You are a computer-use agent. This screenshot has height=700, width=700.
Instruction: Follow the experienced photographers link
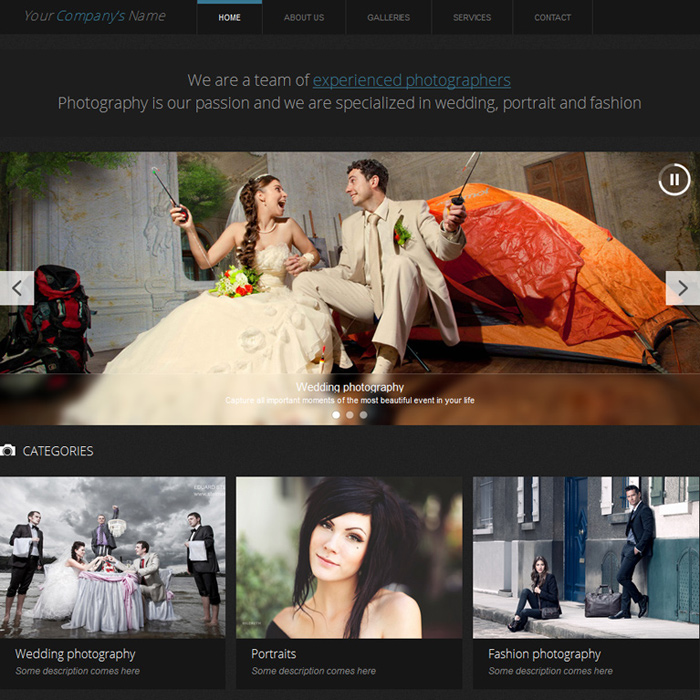click(x=412, y=80)
